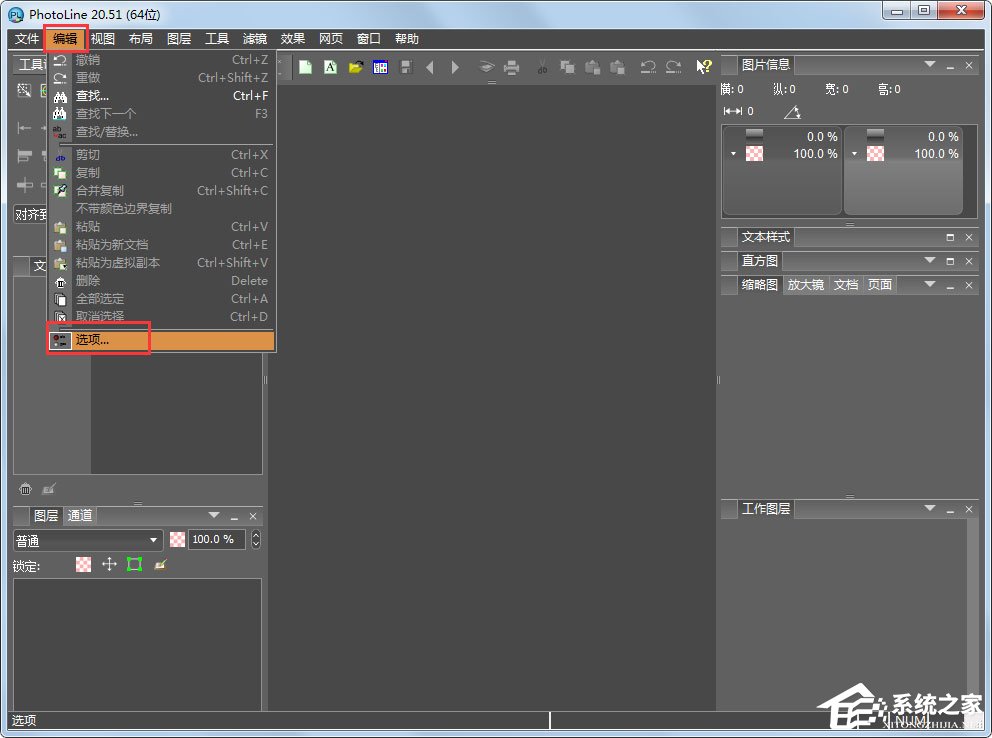Expand the 工作图层 panel menu arrow
992x738 pixels.
coord(929,508)
